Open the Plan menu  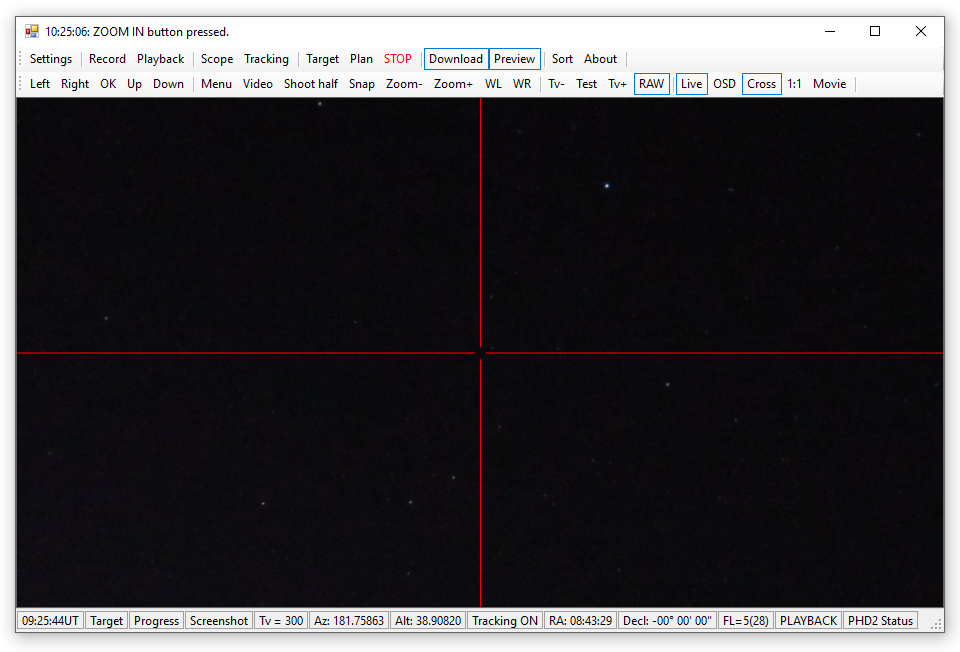point(361,59)
